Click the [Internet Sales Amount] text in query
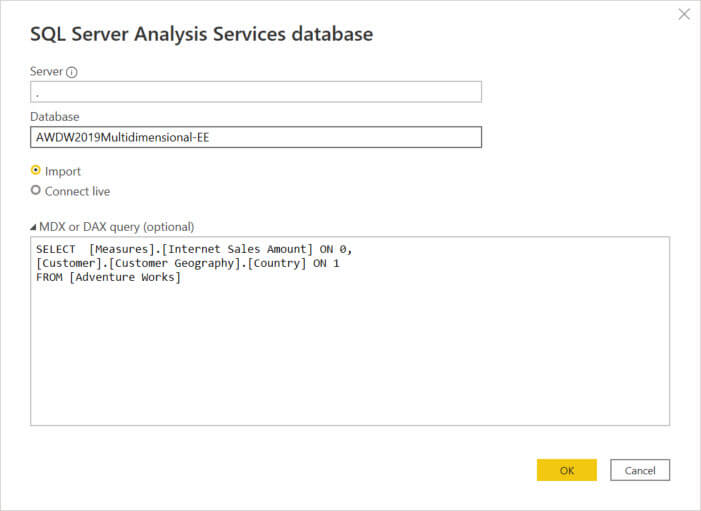 (237, 249)
